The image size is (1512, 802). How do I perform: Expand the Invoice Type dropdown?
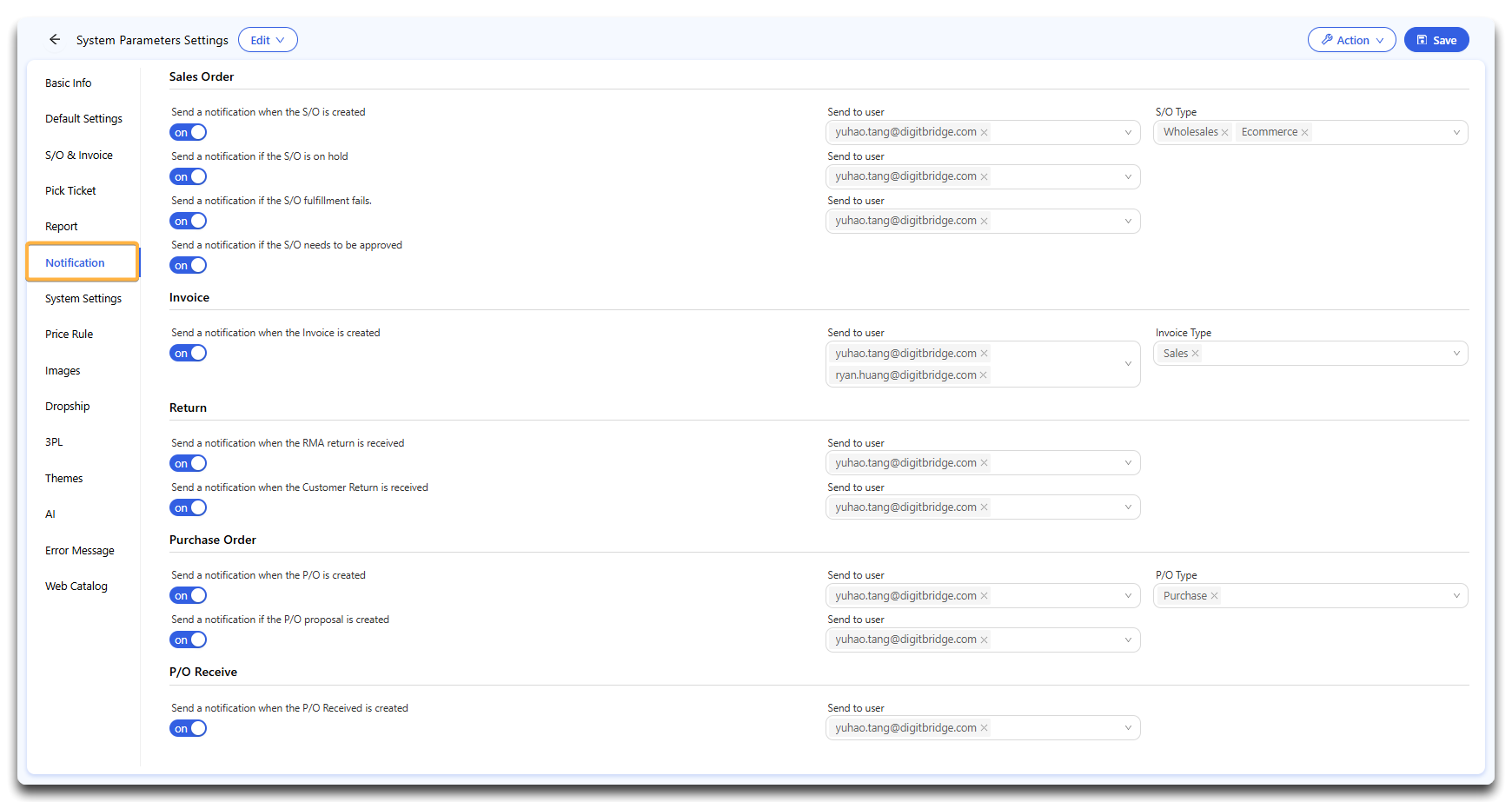1456,354
